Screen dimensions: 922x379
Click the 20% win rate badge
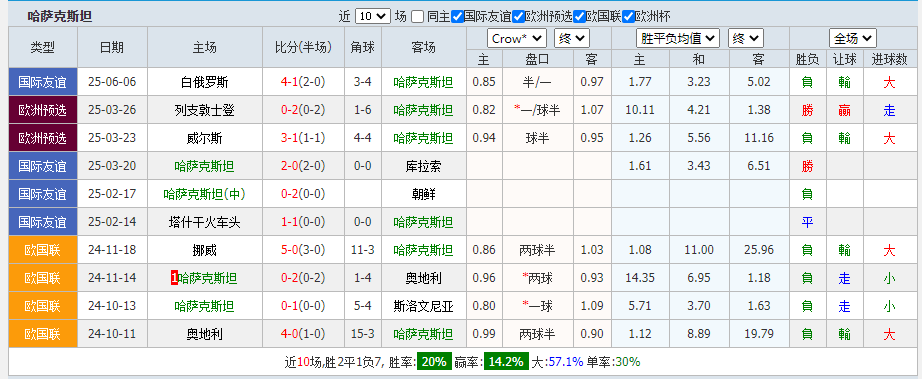[434, 362]
